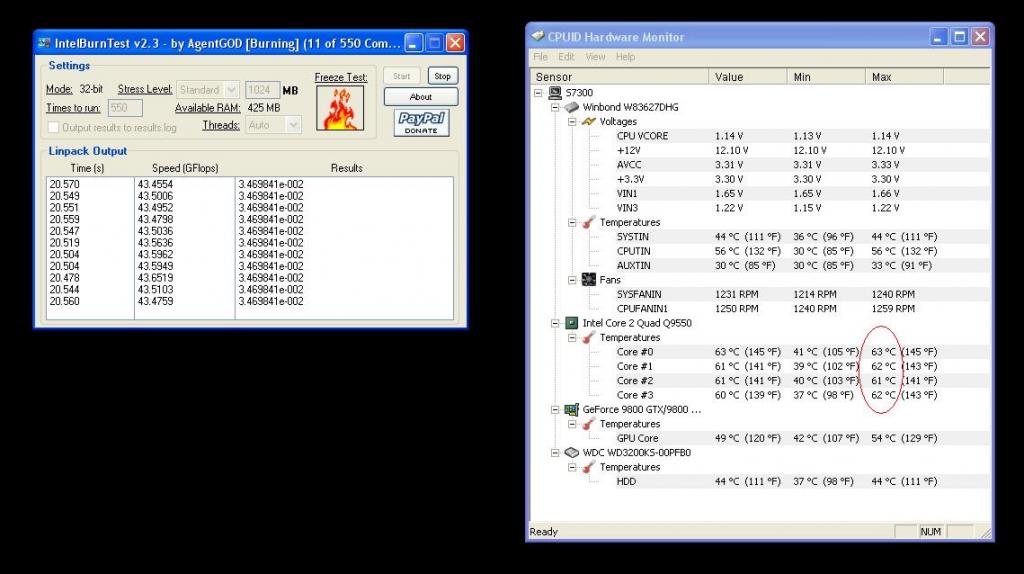Click the Winbond Temperatures thermometer icon

(x=588, y=222)
